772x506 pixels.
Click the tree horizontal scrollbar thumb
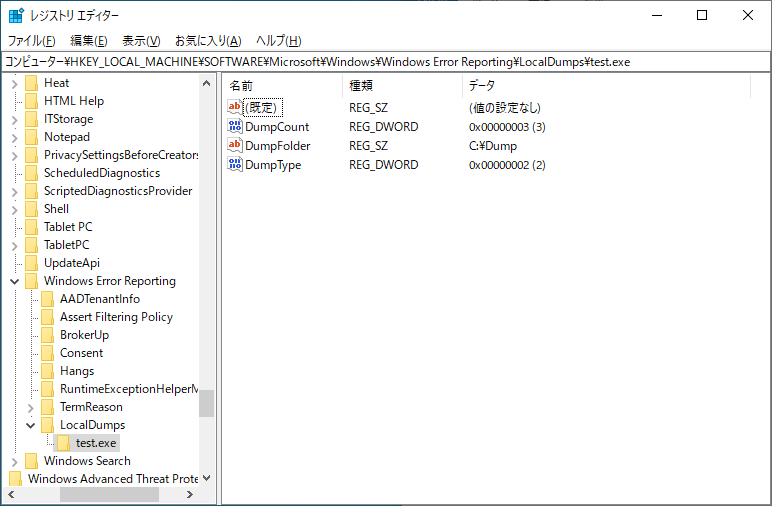coord(109,494)
